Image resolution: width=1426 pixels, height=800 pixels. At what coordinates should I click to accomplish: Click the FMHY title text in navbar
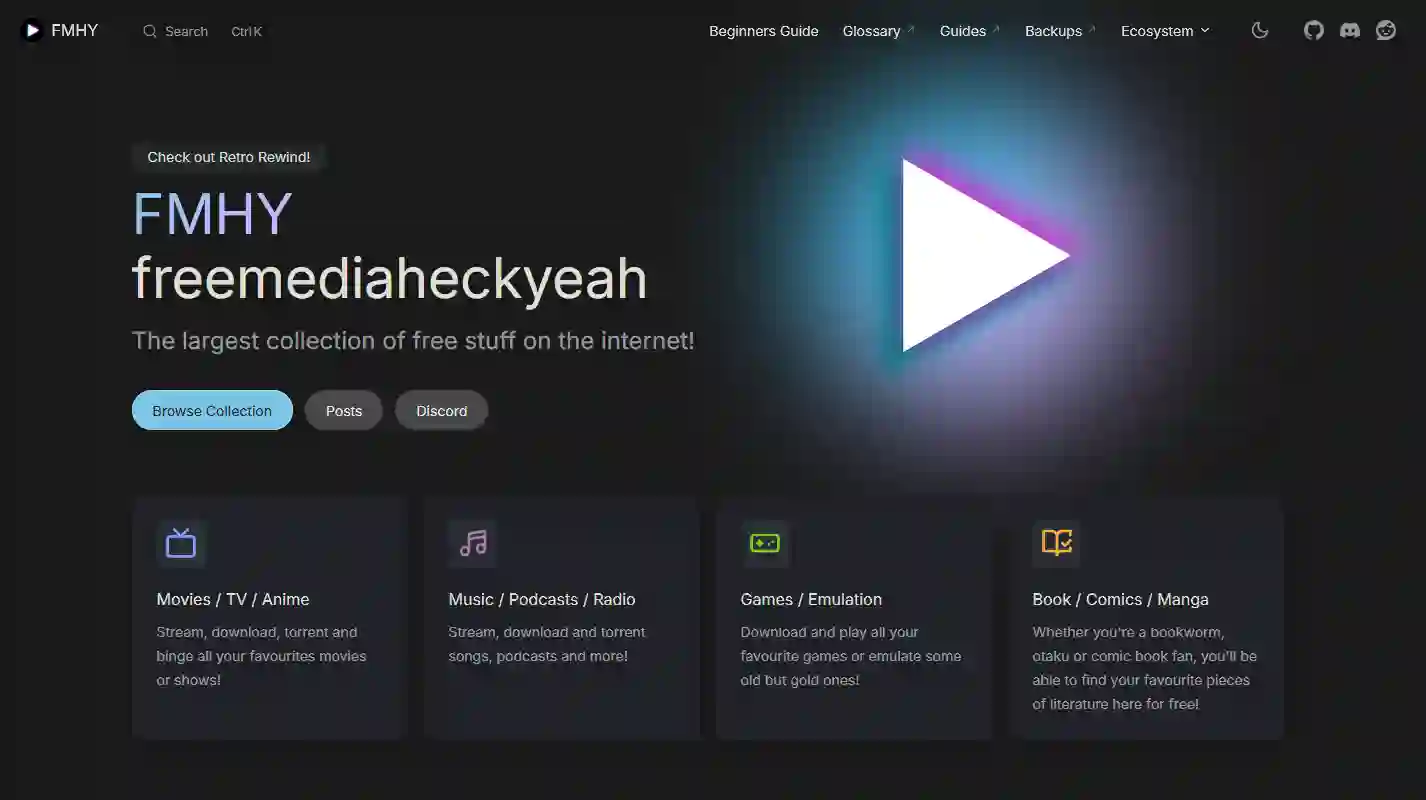(x=75, y=31)
